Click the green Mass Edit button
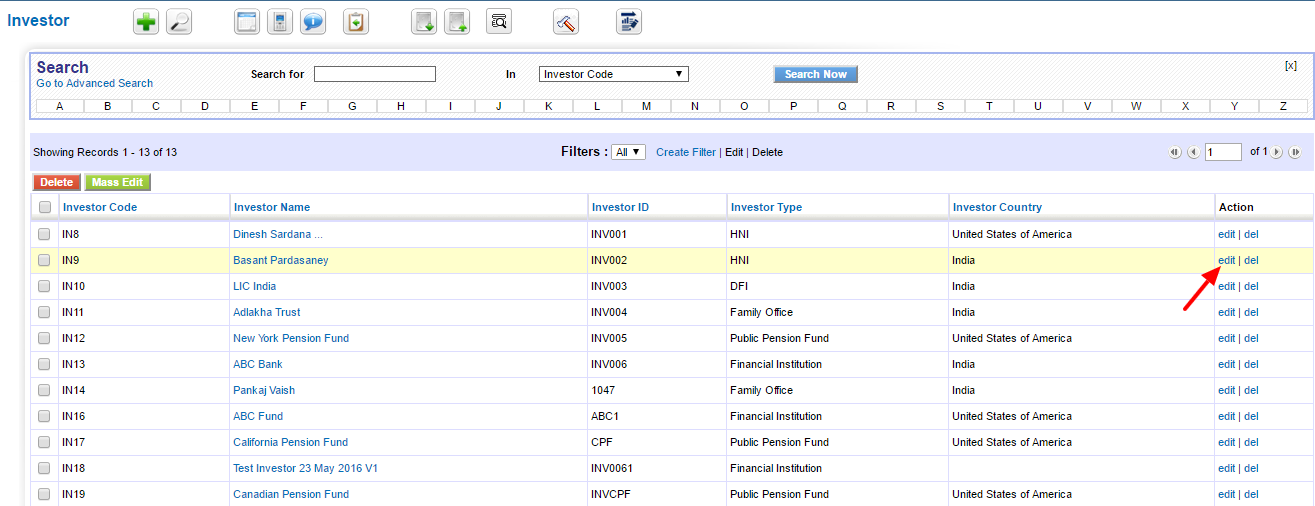 118,182
